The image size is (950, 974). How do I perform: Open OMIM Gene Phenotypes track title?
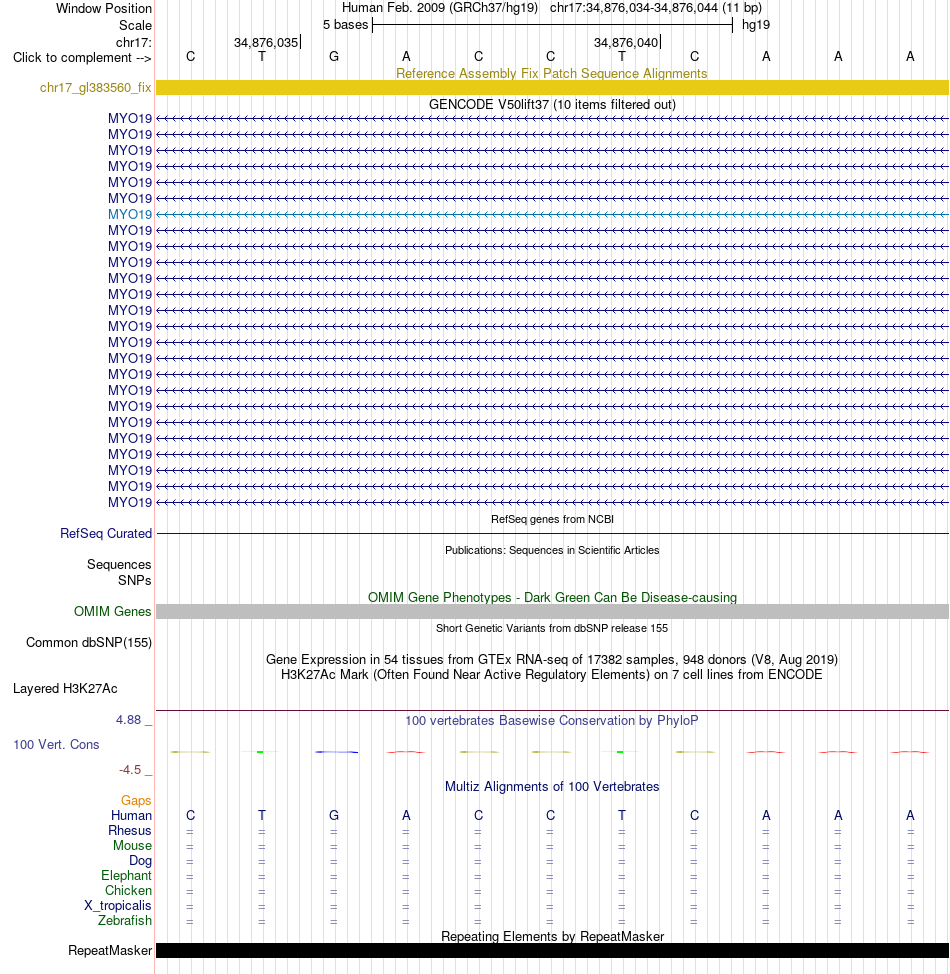coord(552,598)
